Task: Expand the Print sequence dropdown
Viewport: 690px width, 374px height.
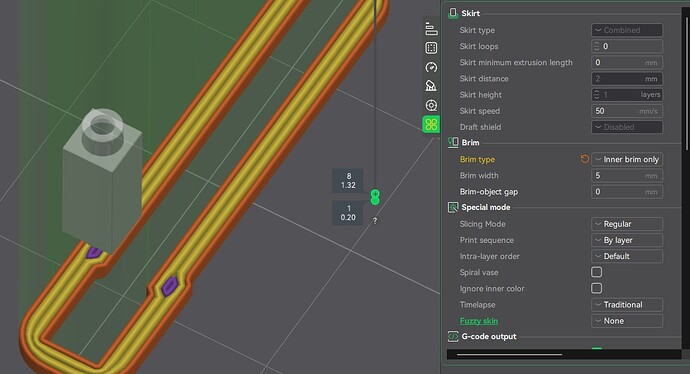Action: [x=627, y=240]
